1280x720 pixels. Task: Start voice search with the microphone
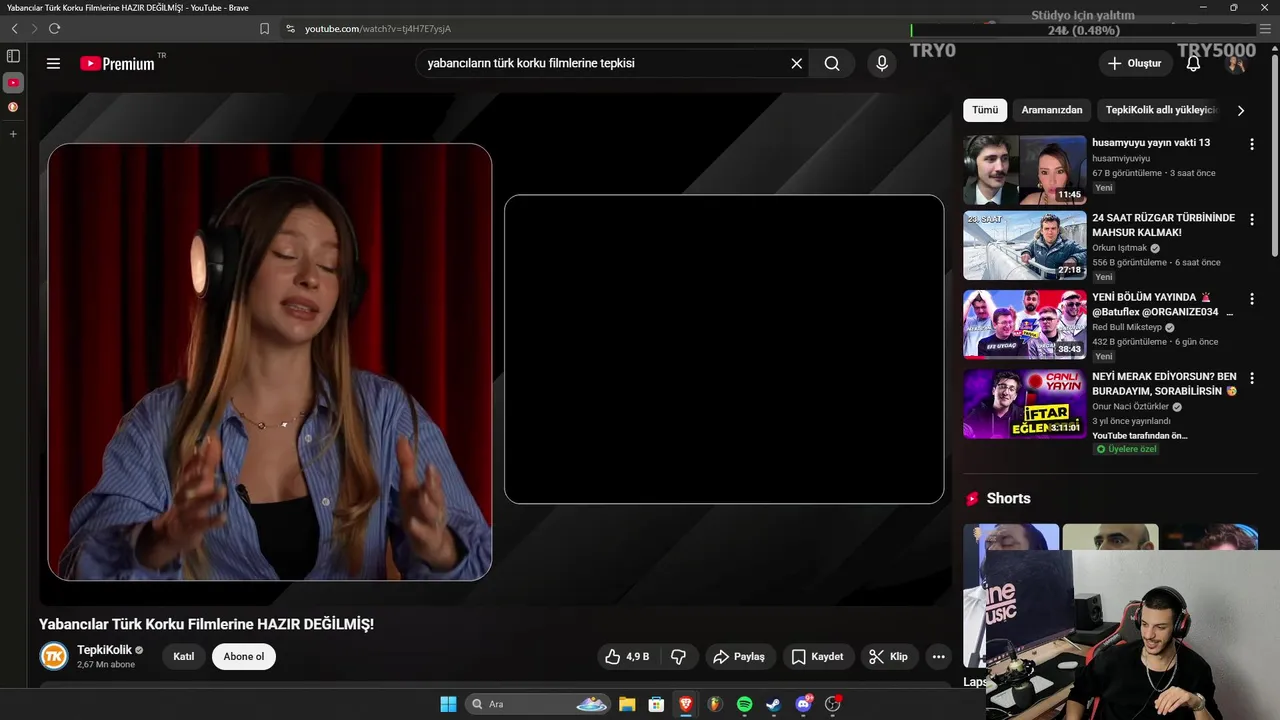(881, 63)
